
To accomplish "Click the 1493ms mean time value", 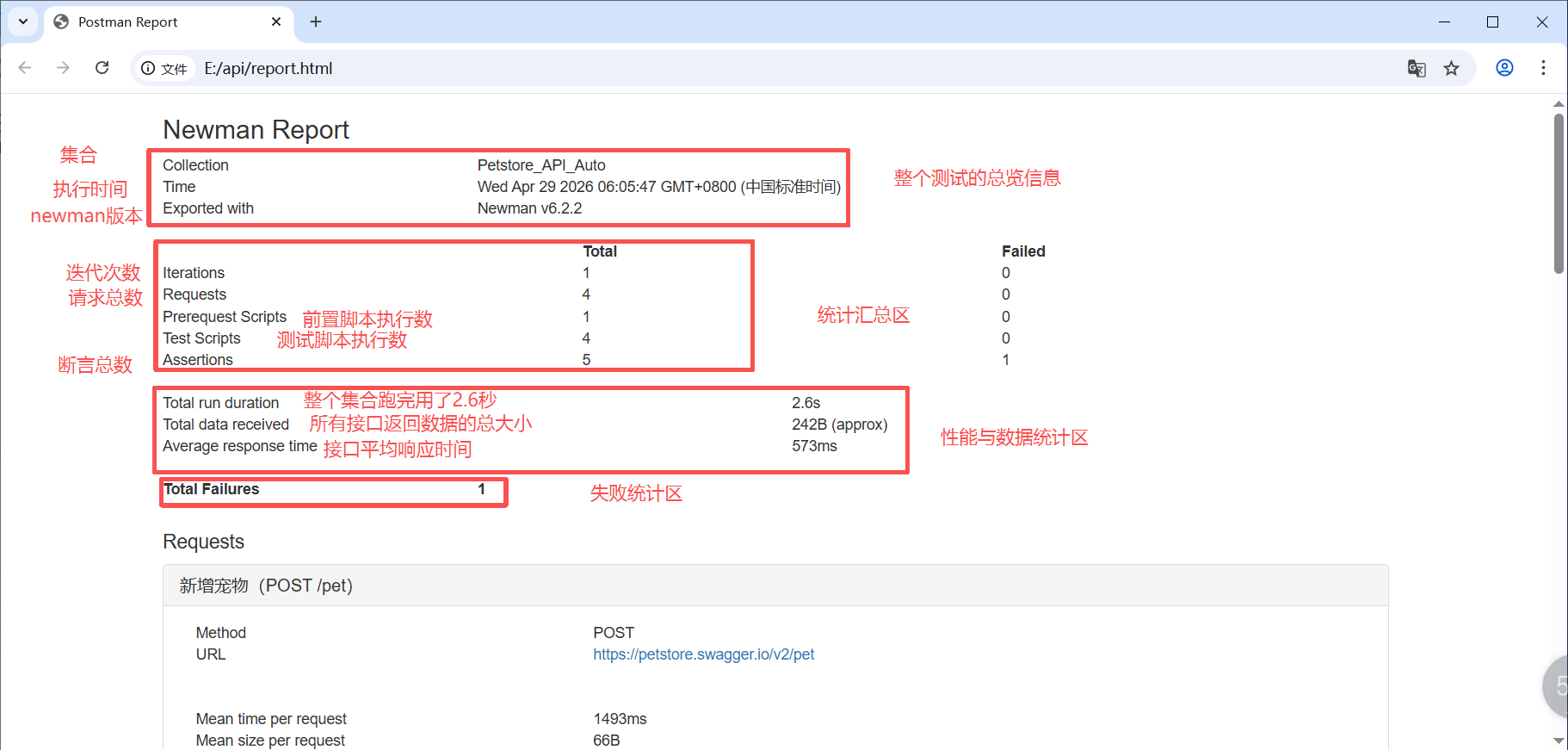I will pos(620,719).
